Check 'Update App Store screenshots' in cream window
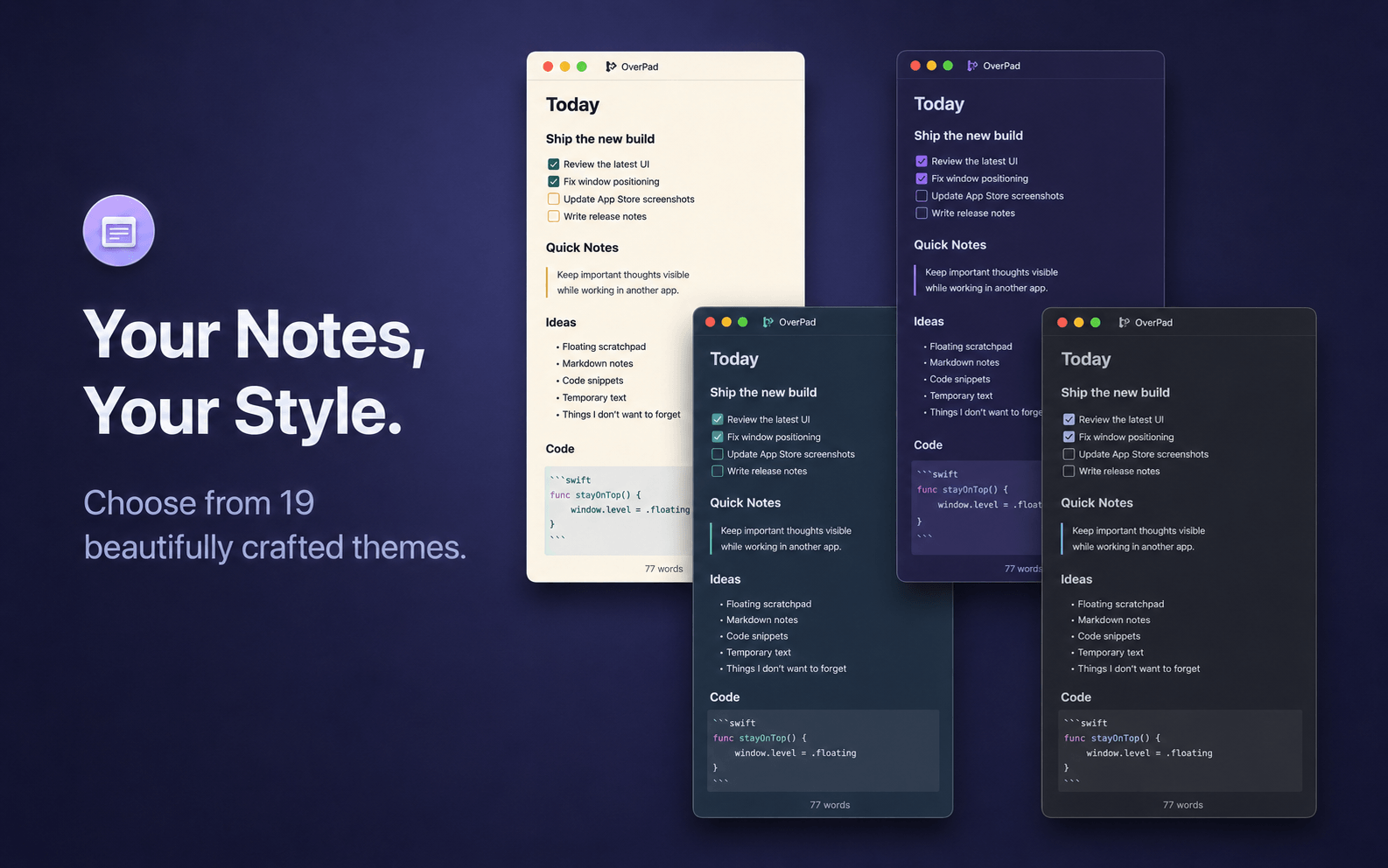Viewport: 1388px width, 868px height. pos(553,199)
